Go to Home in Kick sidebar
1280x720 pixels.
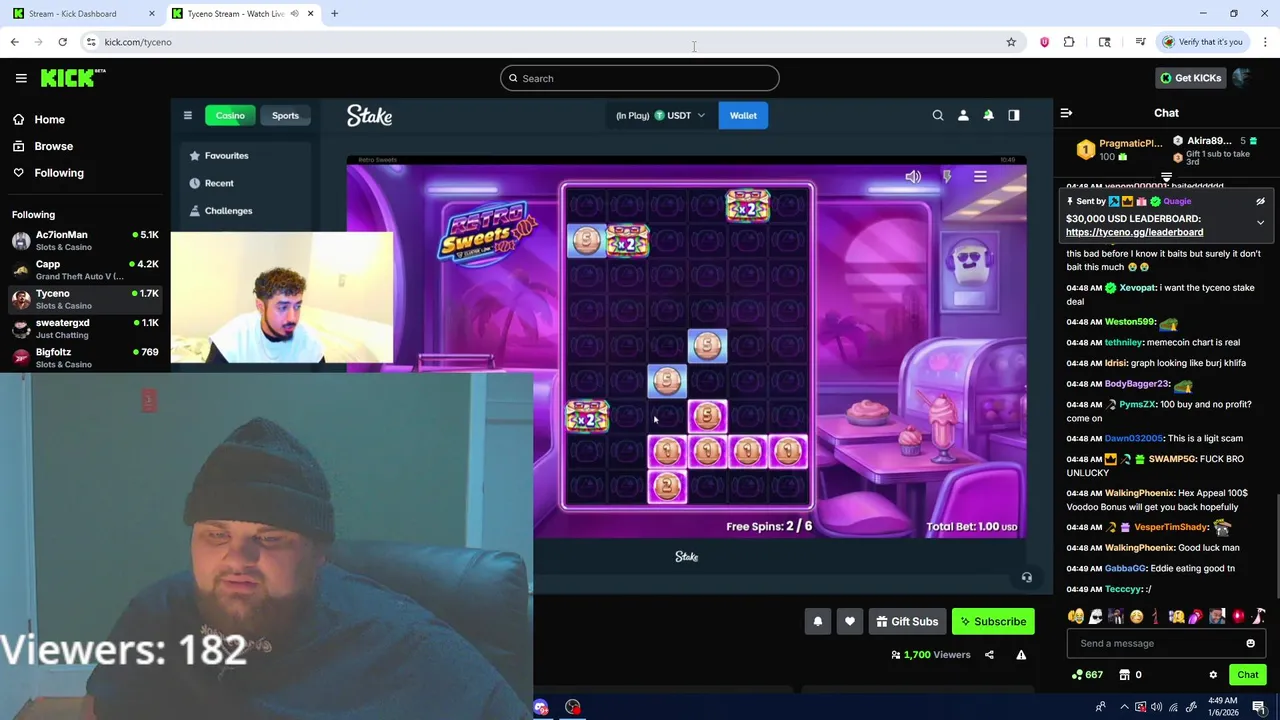point(49,119)
